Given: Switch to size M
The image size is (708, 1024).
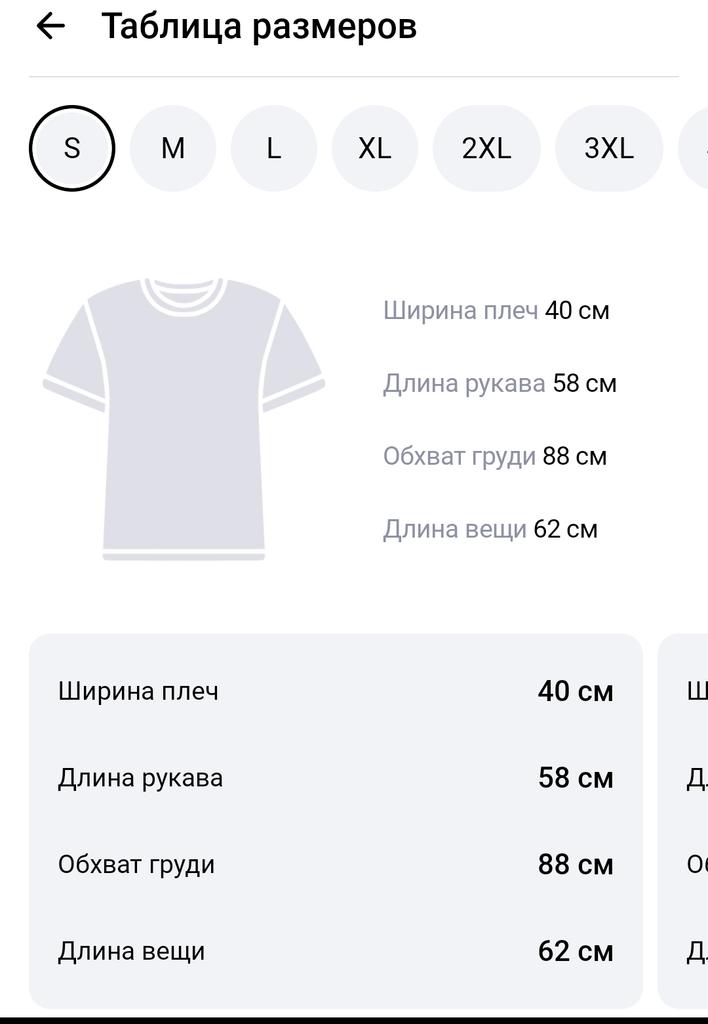Looking at the screenshot, I should tap(173, 148).
